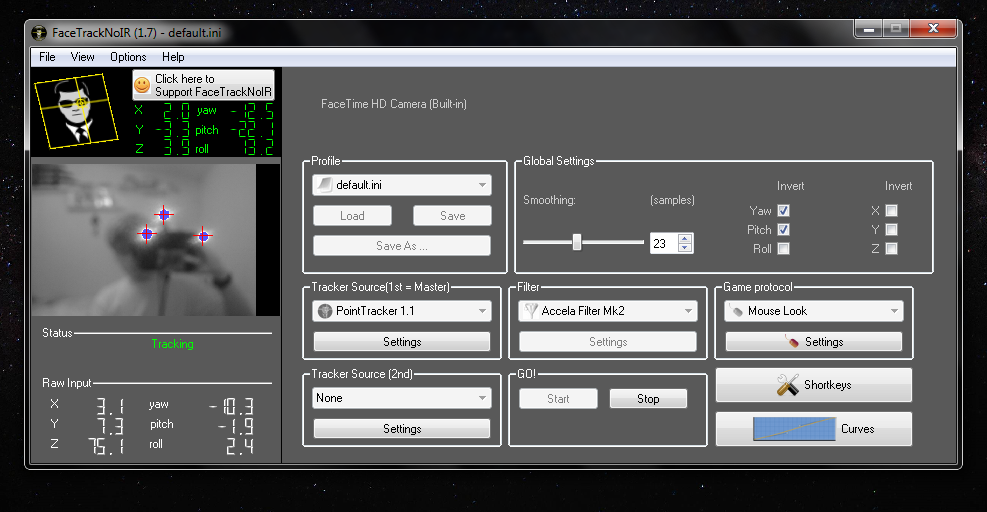The image size is (987, 512).
Task: Open the View menu
Action: [83, 57]
